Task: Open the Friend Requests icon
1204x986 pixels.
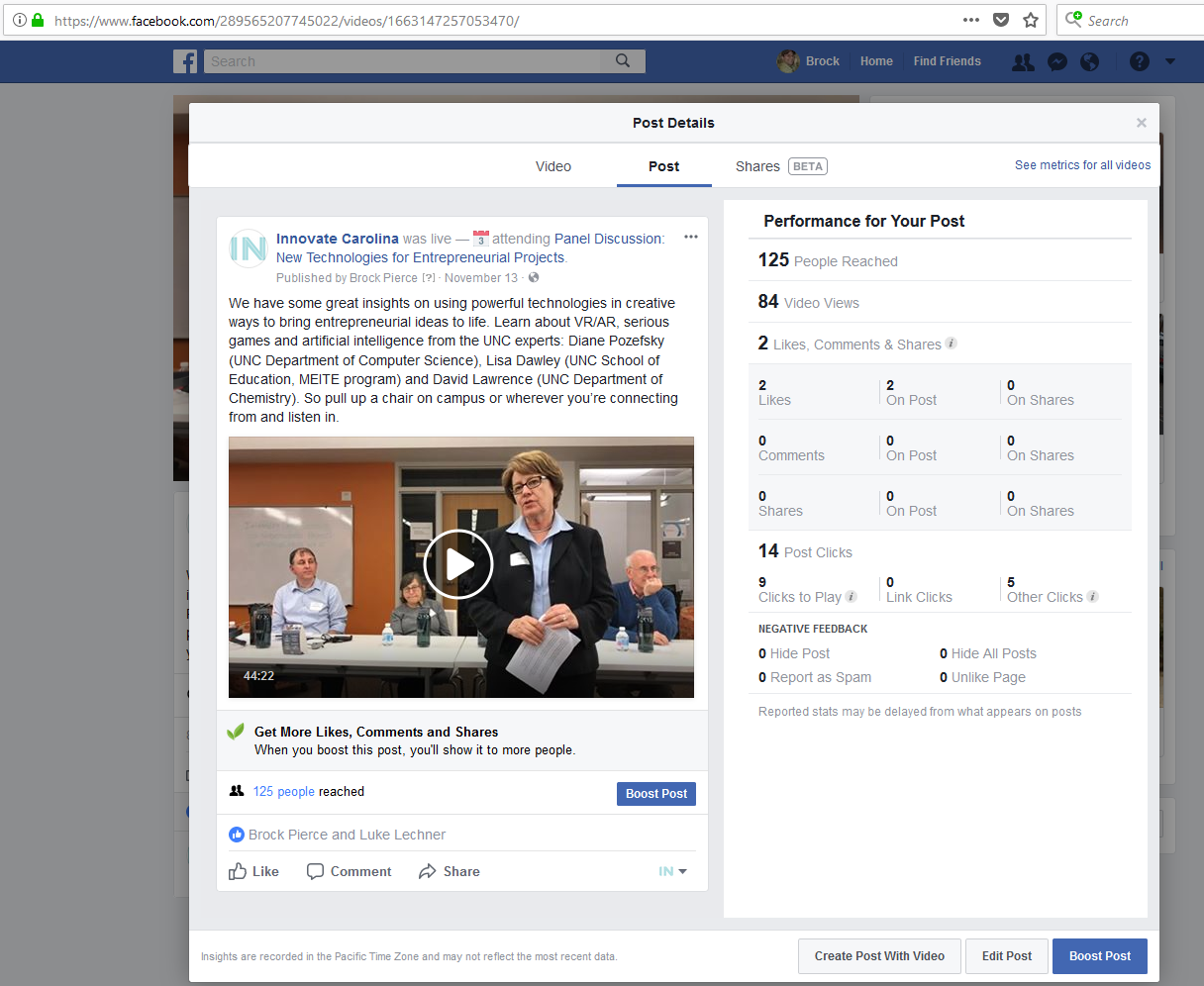Action: (x=1023, y=61)
